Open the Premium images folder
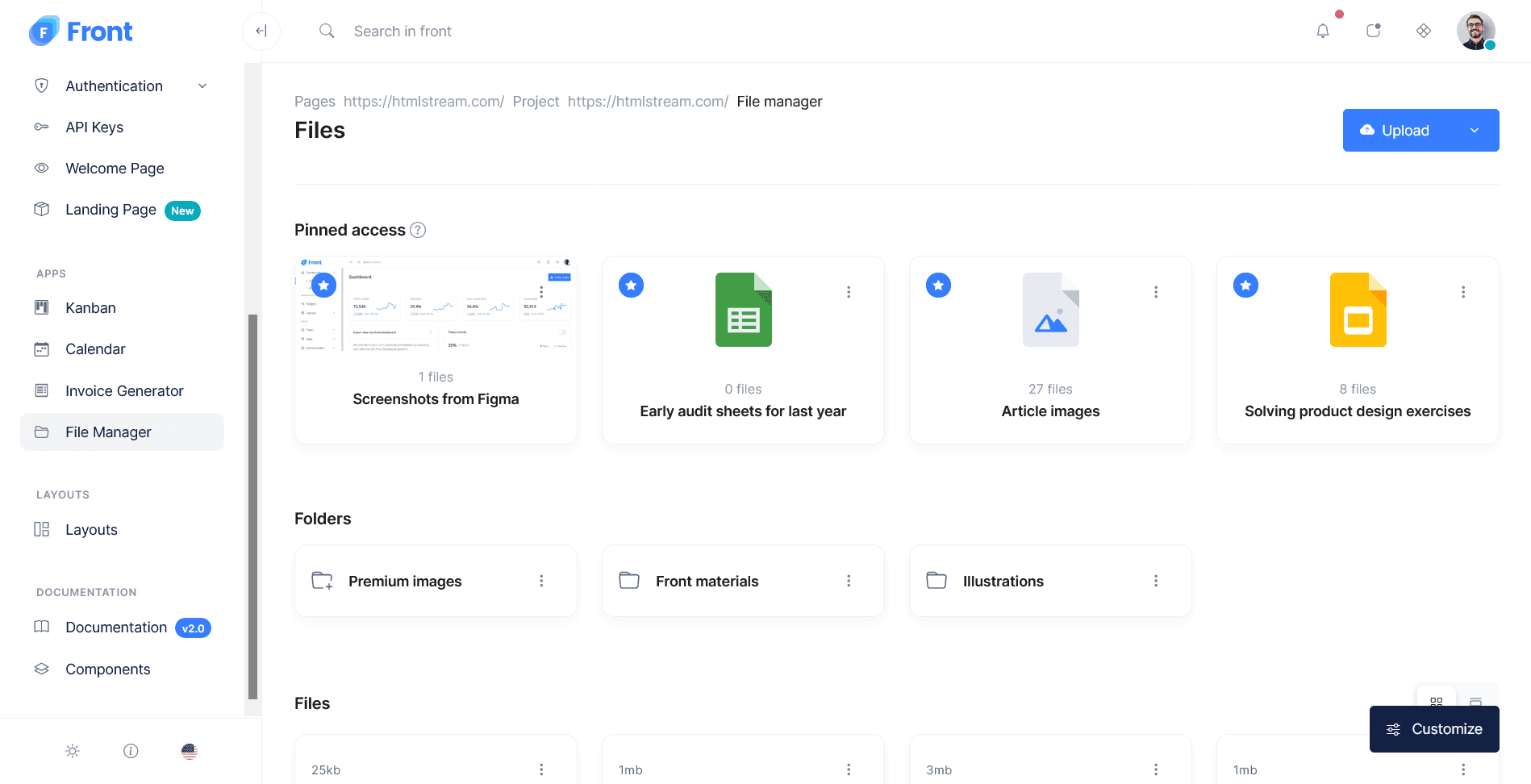 pos(436,581)
